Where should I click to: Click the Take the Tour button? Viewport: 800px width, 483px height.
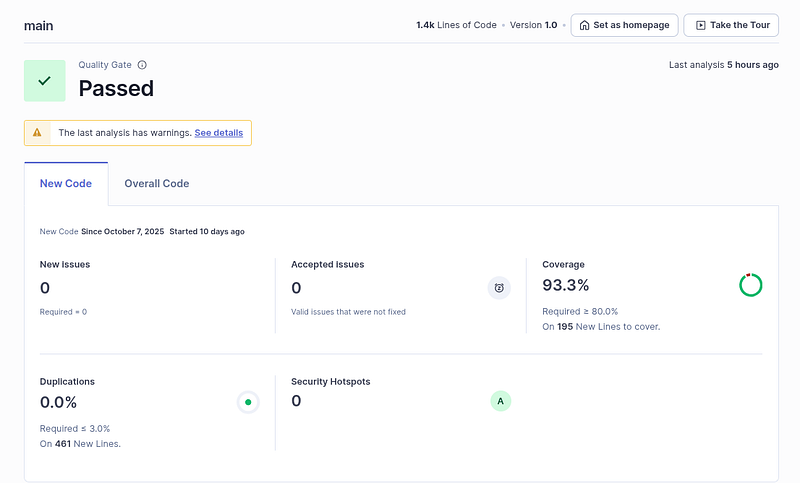pyautogui.click(x=731, y=25)
